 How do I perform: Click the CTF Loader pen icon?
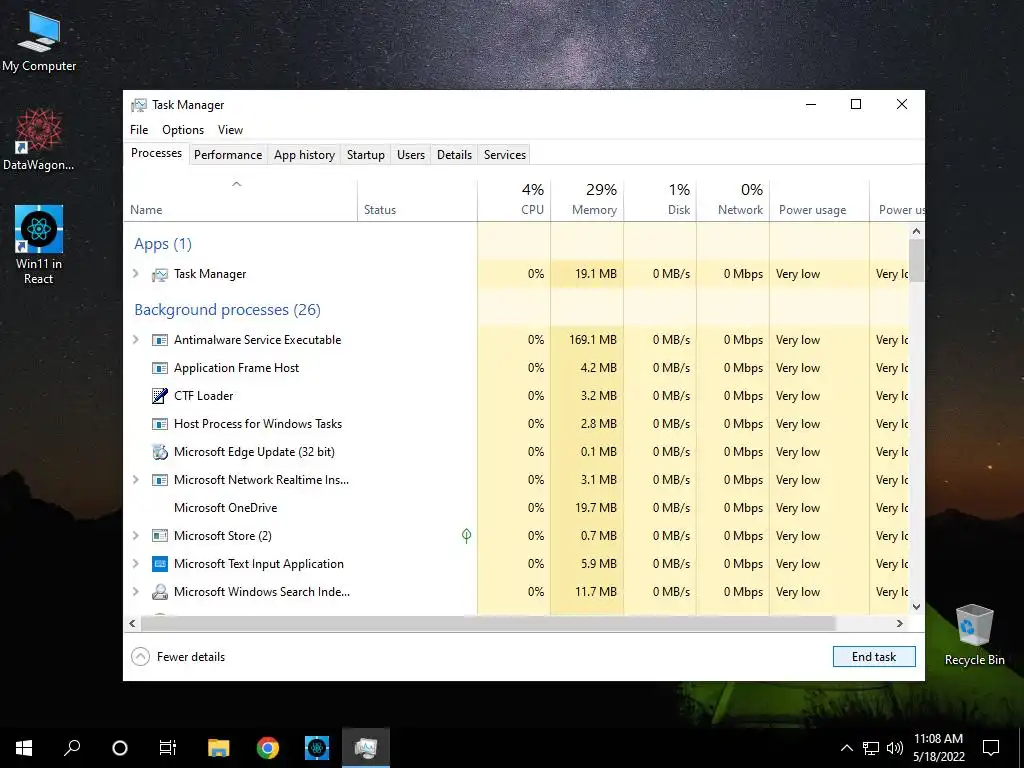[x=159, y=396]
